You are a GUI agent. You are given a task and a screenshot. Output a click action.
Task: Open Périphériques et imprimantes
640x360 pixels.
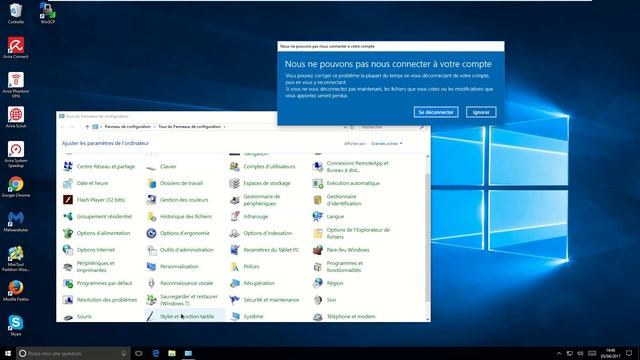[x=89, y=267]
